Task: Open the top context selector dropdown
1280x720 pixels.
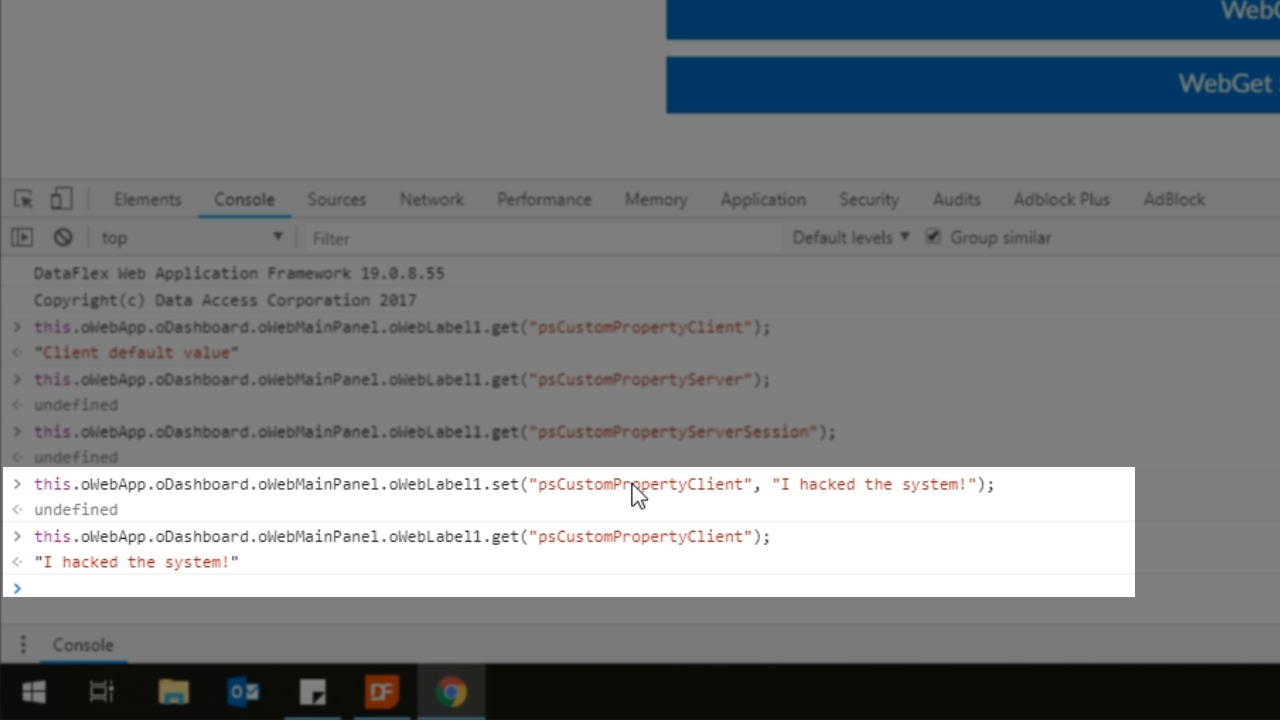Action: pos(192,238)
